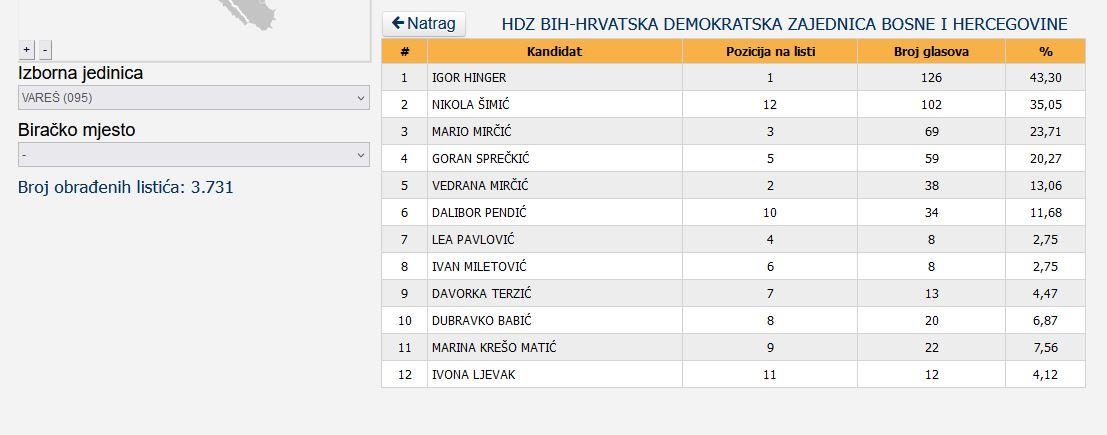This screenshot has height=435, width=1107.
Task: Click the map thumbnail area
Action: tap(193, 21)
